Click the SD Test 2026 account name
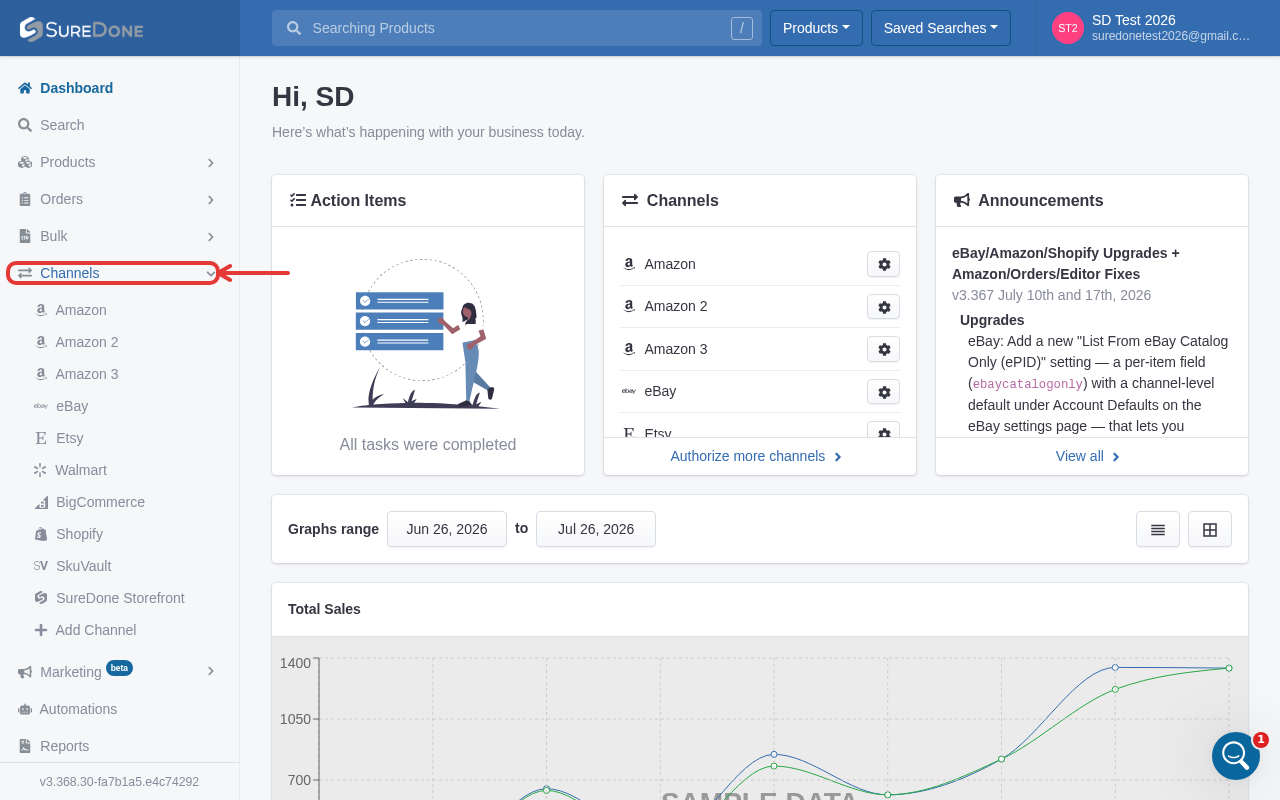The image size is (1280, 800). (1134, 20)
